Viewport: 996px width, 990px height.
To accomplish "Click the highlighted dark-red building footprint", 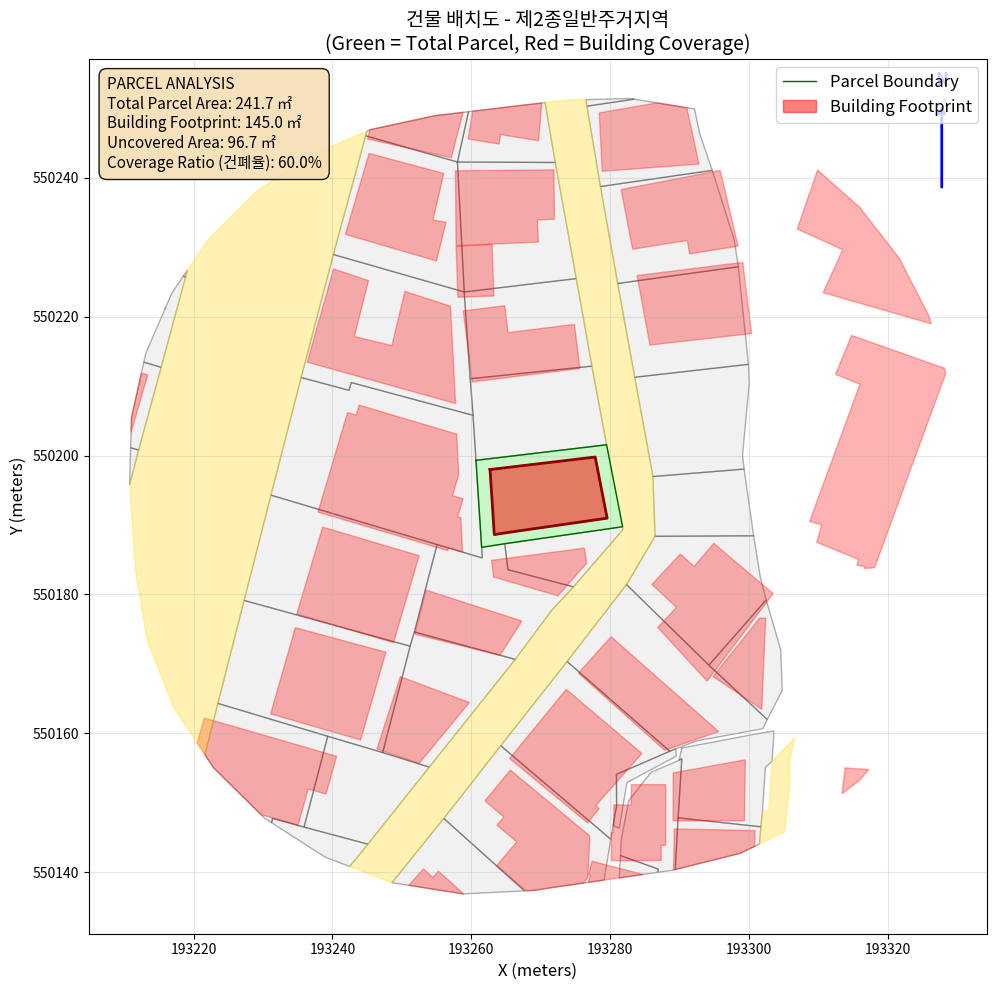I will (x=548, y=495).
